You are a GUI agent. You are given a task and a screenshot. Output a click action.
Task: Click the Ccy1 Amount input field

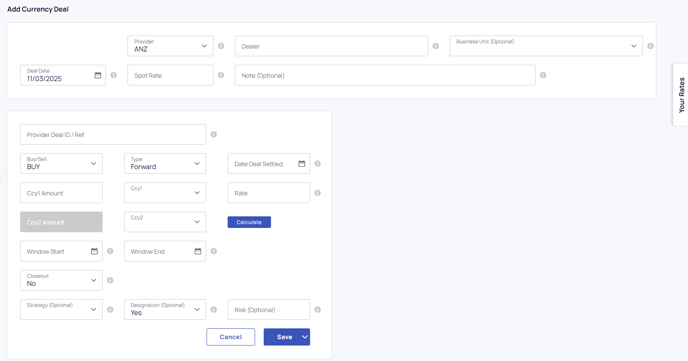tap(61, 193)
